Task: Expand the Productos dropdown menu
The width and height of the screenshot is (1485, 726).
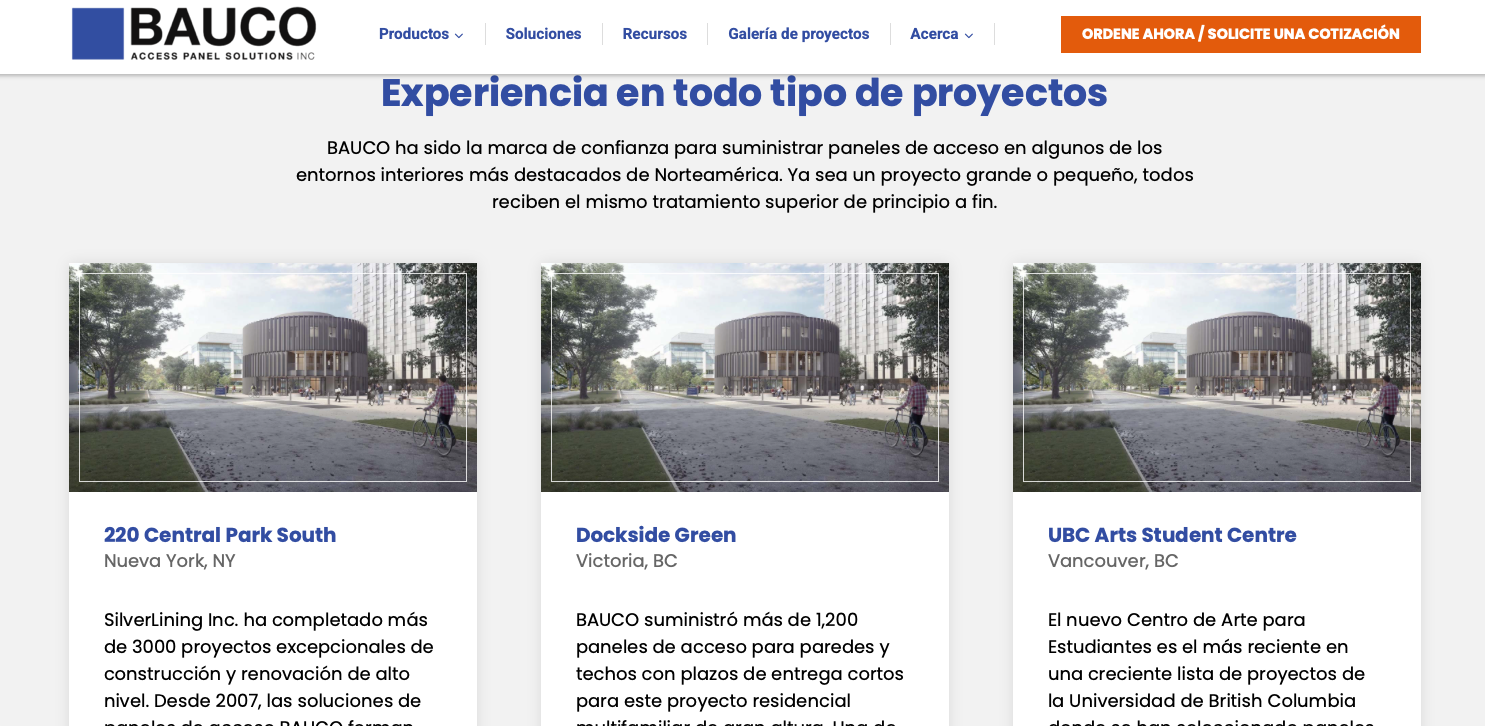Action: (421, 34)
